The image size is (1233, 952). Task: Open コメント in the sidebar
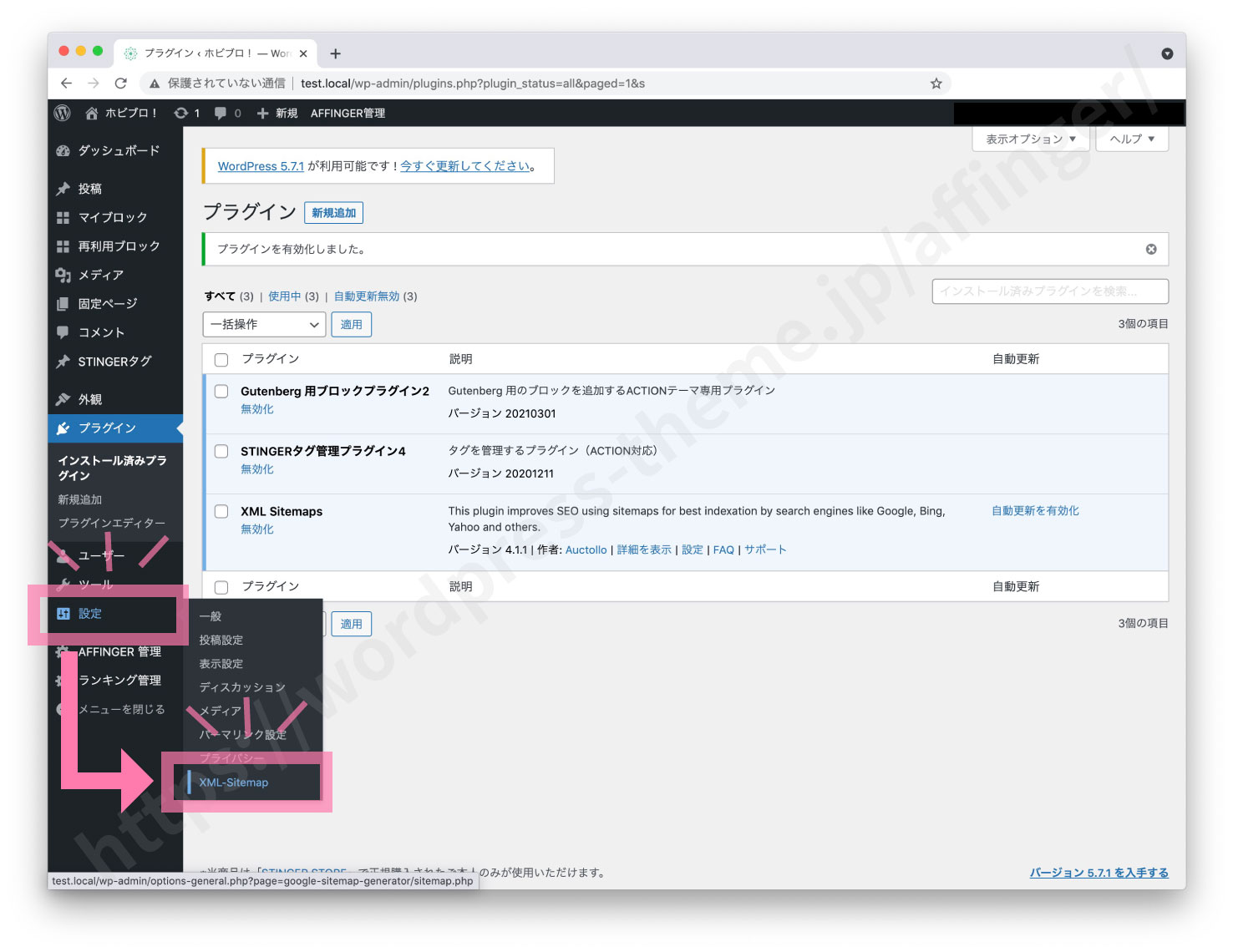pyautogui.click(x=115, y=332)
